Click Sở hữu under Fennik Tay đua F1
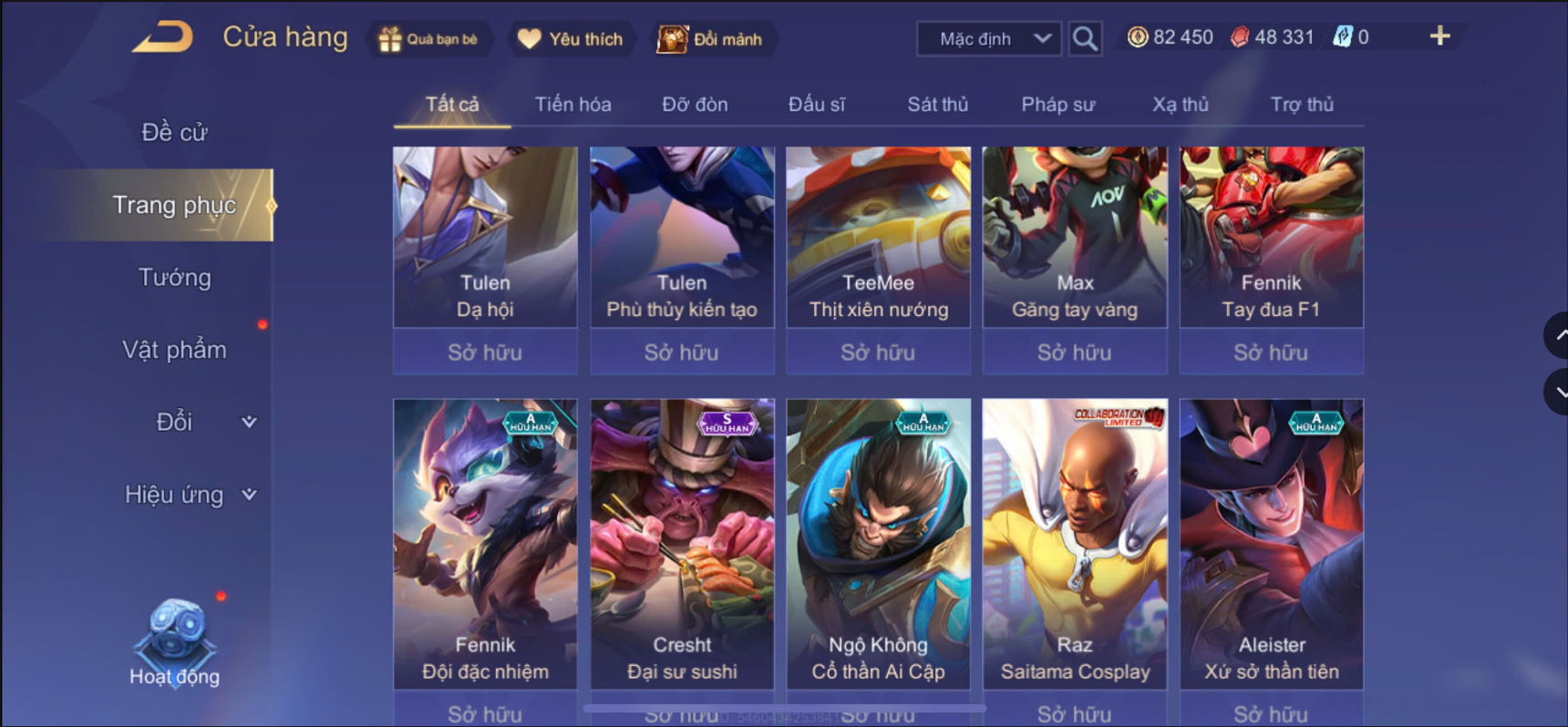 (1271, 352)
